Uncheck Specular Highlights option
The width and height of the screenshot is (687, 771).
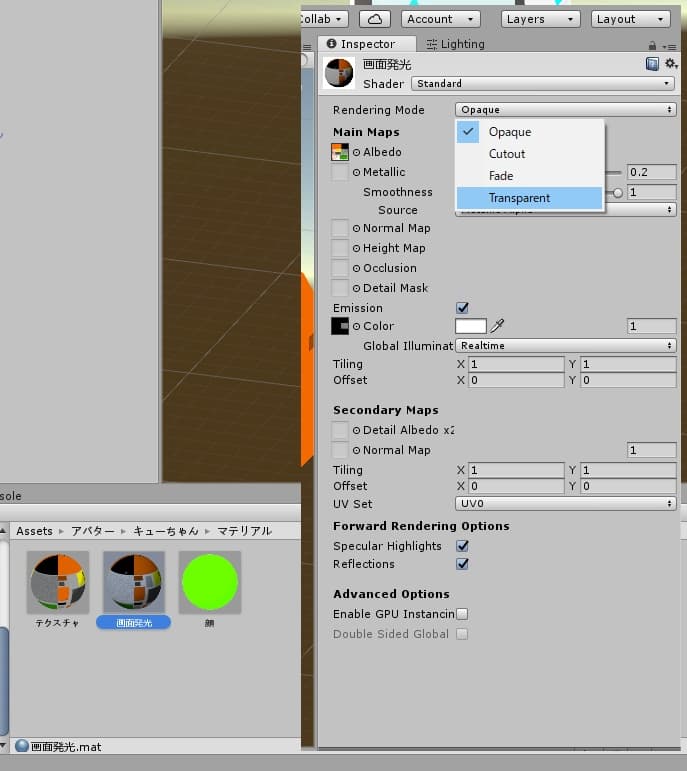(462, 546)
